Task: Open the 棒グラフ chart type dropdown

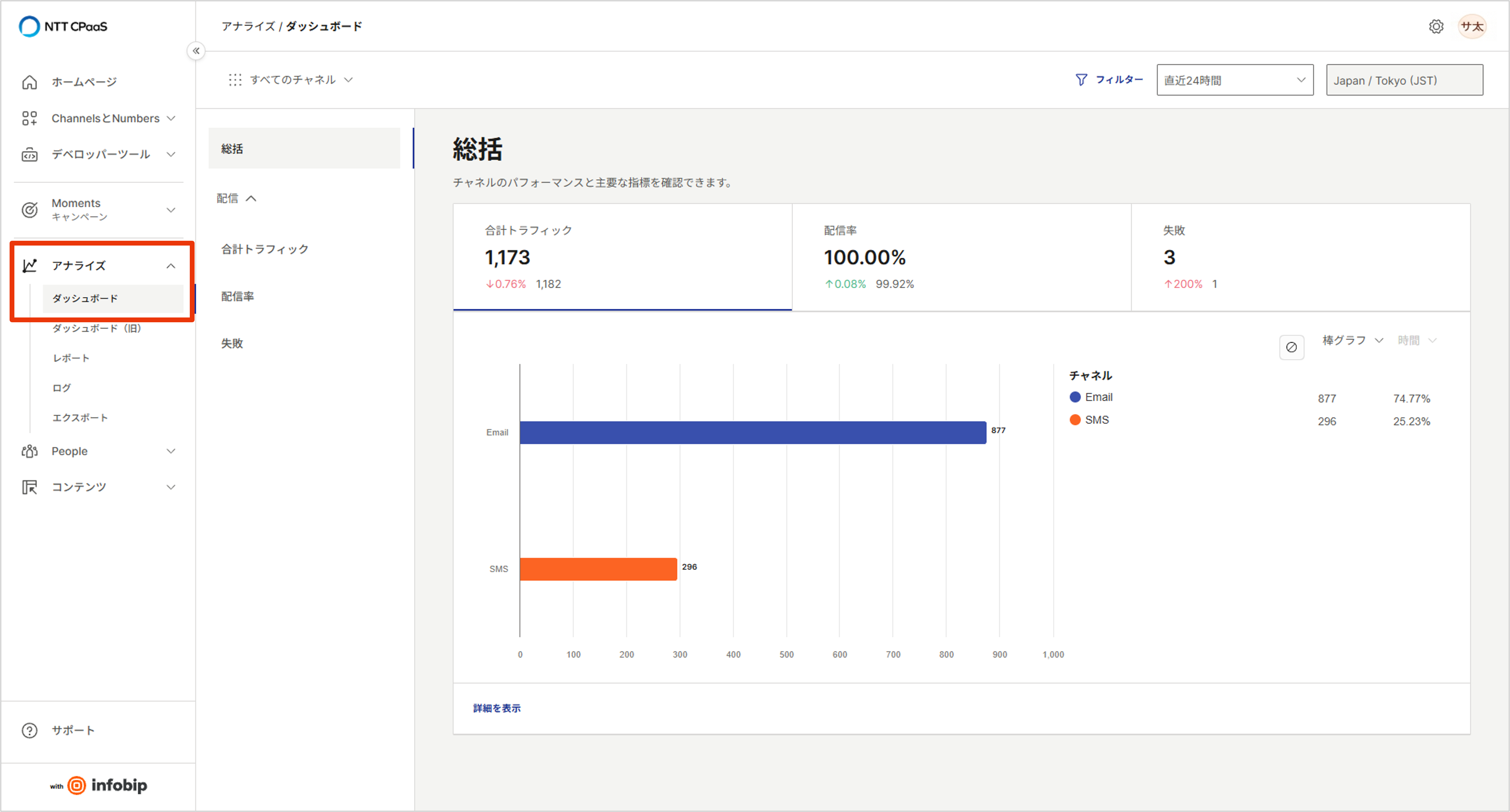Action: [1353, 340]
